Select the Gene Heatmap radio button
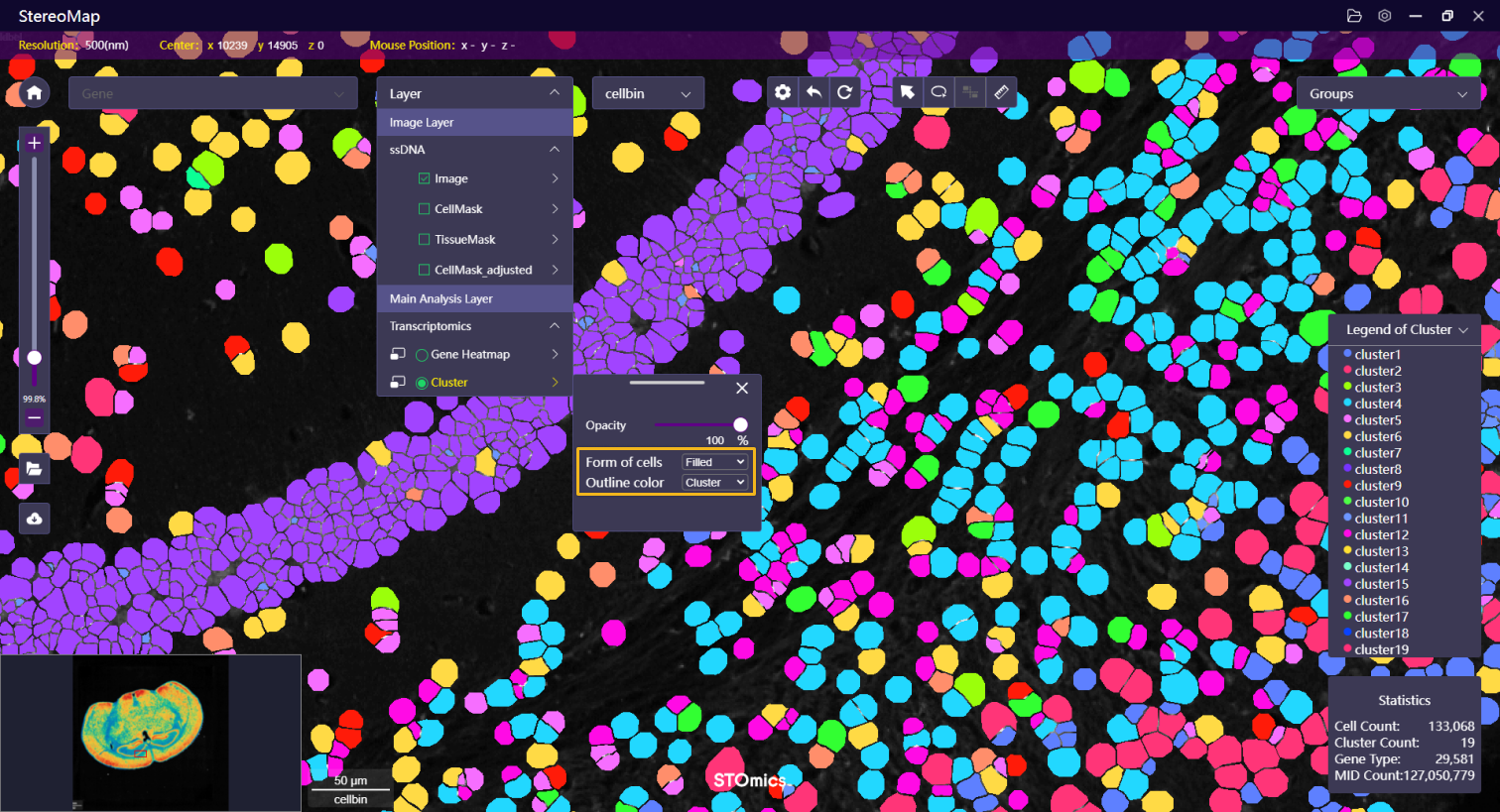 [422, 355]
